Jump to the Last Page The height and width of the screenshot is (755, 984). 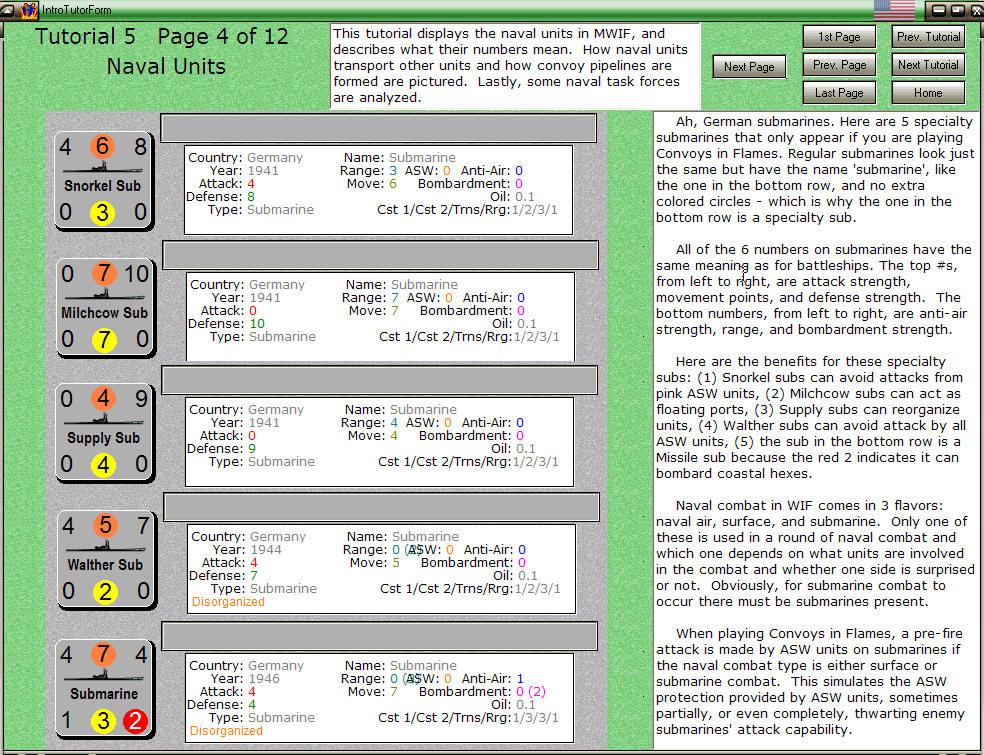tap(838, 92)
